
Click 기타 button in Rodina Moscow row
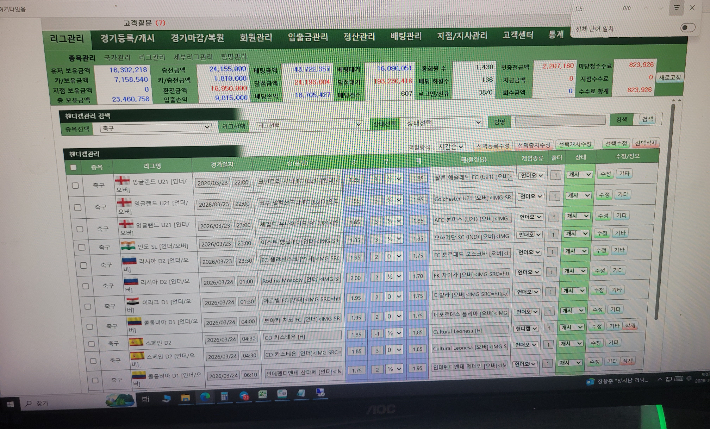617,270
